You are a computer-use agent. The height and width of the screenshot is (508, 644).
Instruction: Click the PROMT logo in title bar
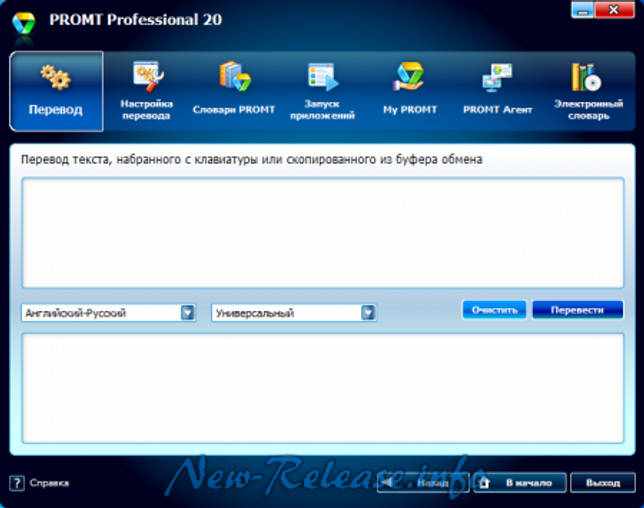[x=23, y=23]
